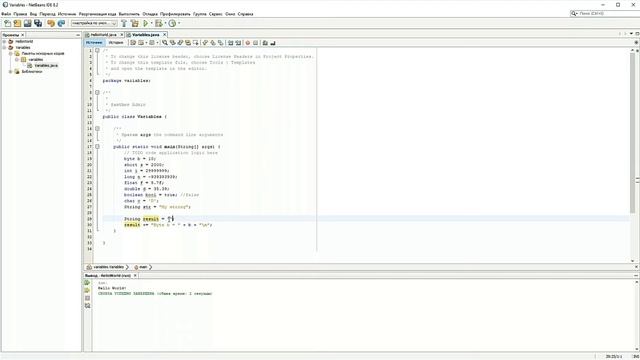Click the Build Project hammer icon
The height and width of the screenshot is (360, 640).
[x=124, y=23]
